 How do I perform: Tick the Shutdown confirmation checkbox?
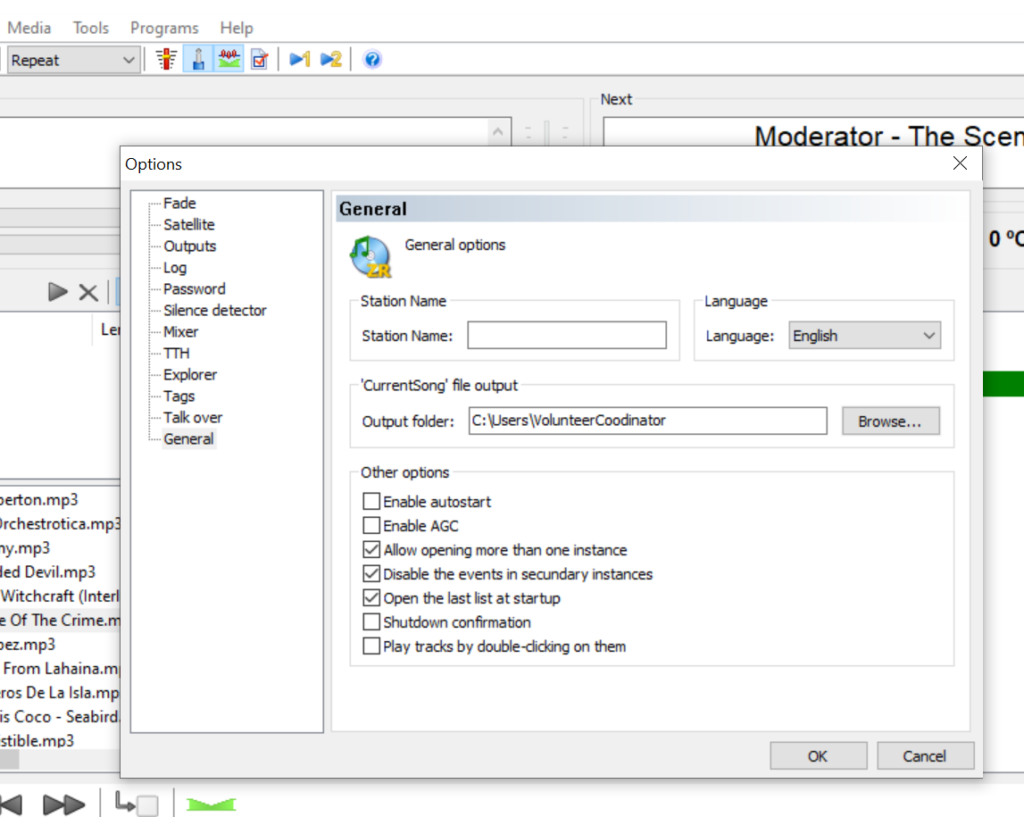[x=372, y=622]
